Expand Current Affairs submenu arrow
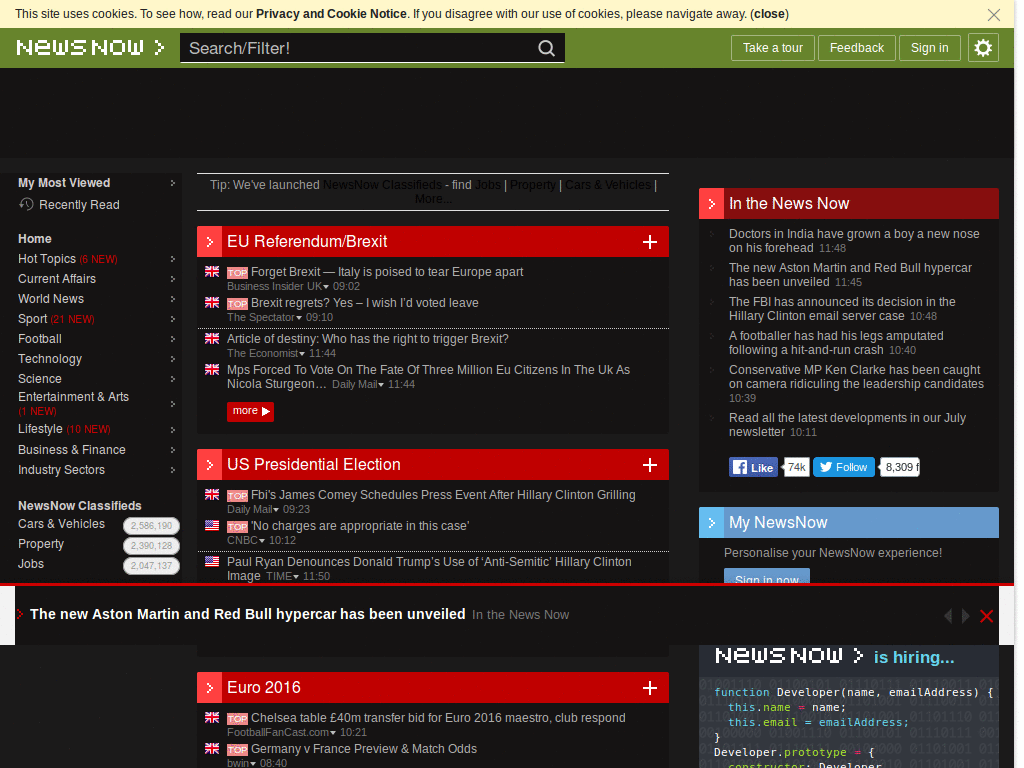Viewport: 1024px width, 768px height. [x=172, y=279]
